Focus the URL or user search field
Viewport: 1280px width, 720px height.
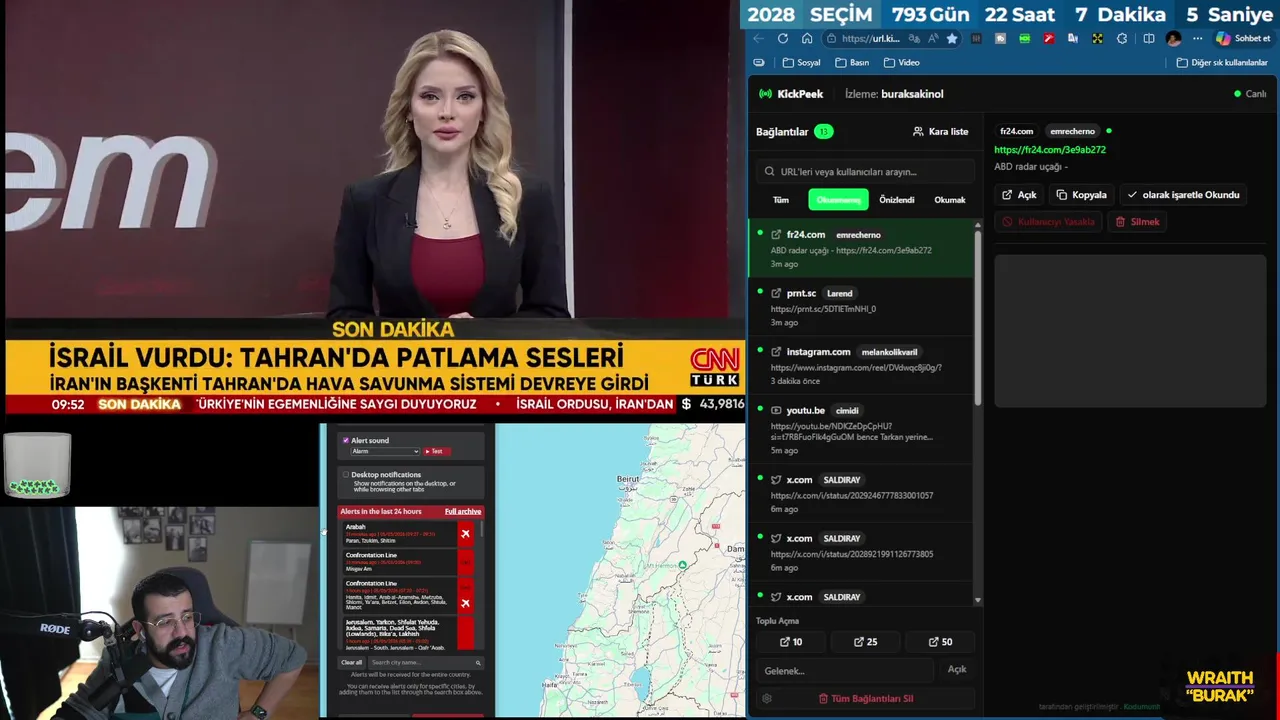click(x=865, y=171)
